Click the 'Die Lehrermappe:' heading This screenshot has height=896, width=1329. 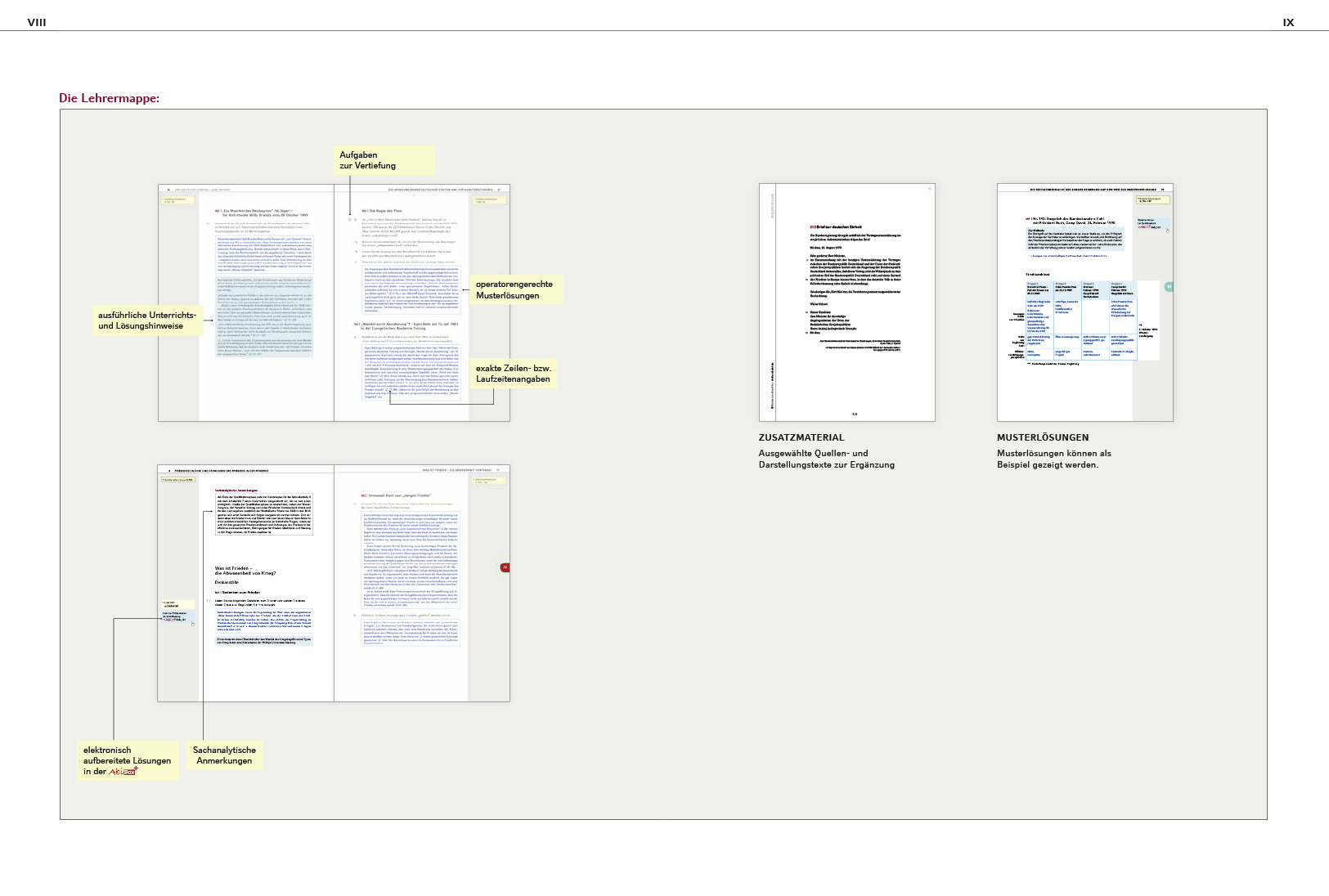click(x=110, y=98)
